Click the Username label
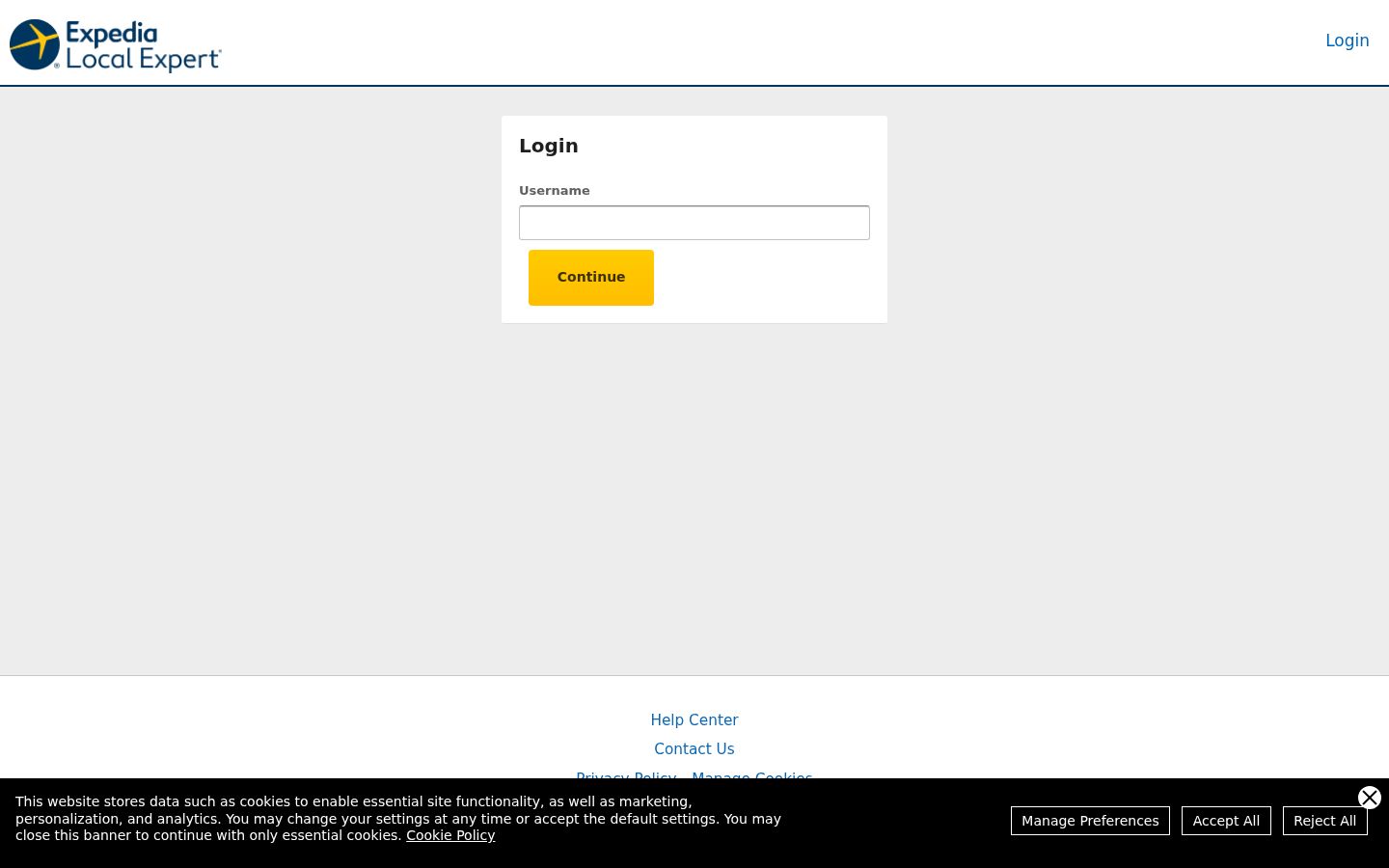 click(555, 191)
